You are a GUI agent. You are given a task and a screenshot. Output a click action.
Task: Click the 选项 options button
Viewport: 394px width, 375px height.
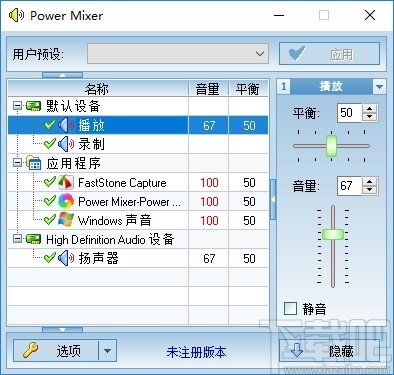point(56,351)
